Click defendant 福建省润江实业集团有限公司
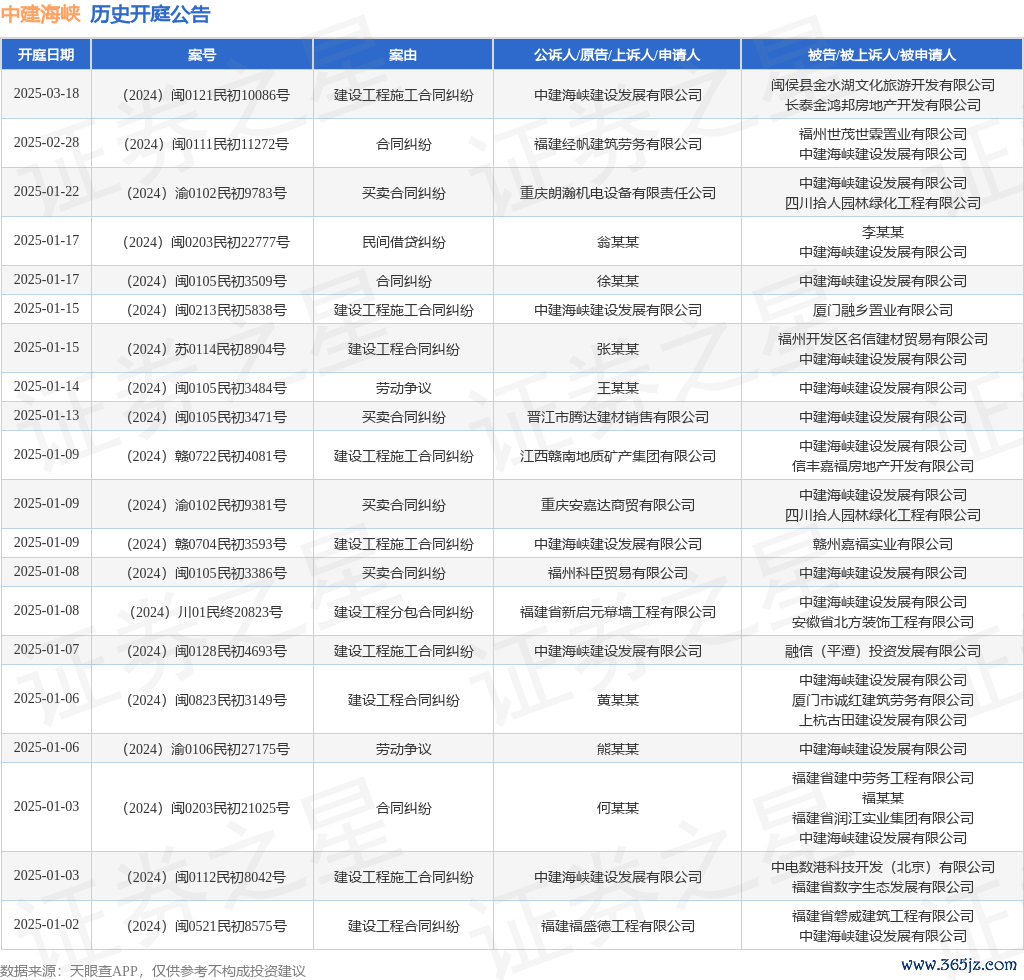1024x980 pixels. (882, 818)
